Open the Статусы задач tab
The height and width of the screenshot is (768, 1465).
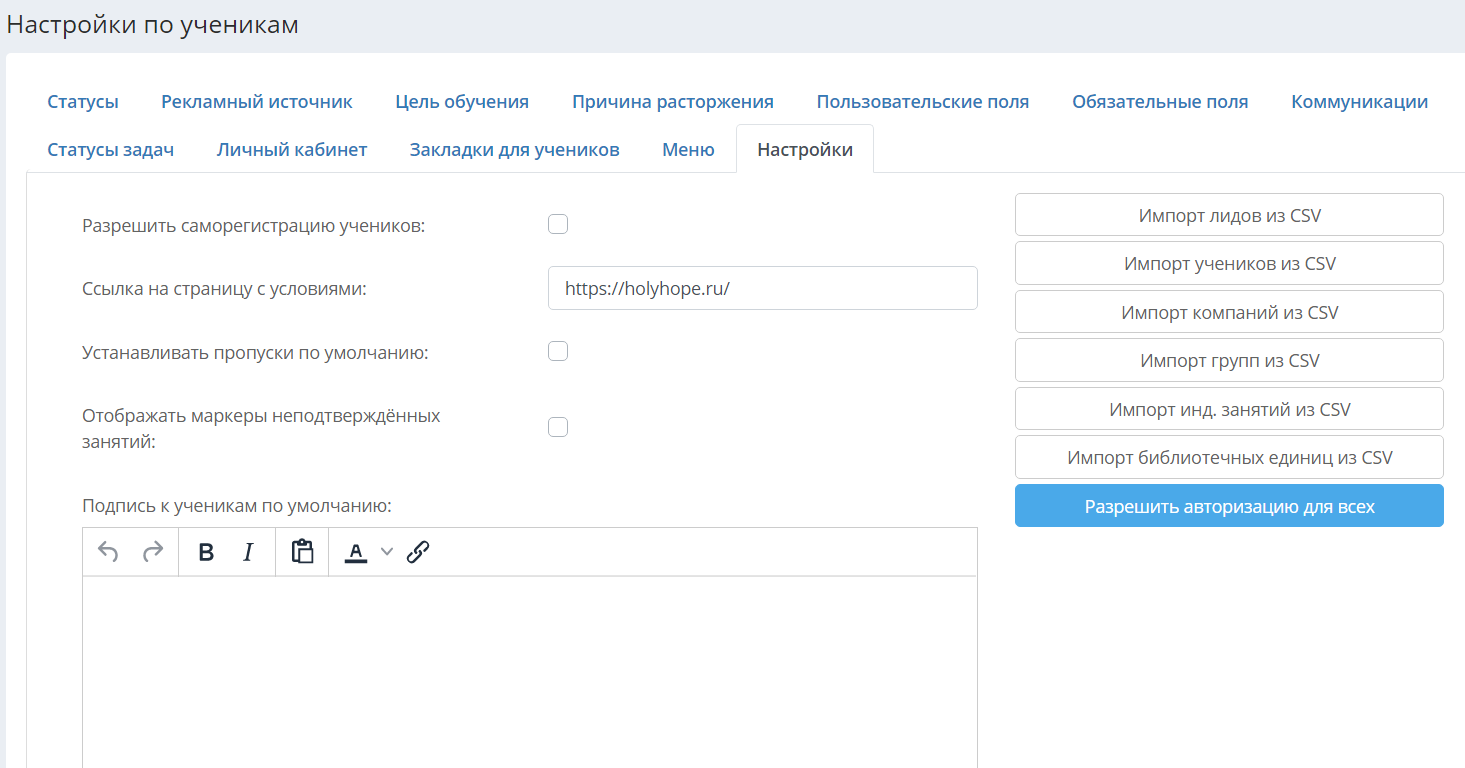pyautogui.click(x=111, y=150)
